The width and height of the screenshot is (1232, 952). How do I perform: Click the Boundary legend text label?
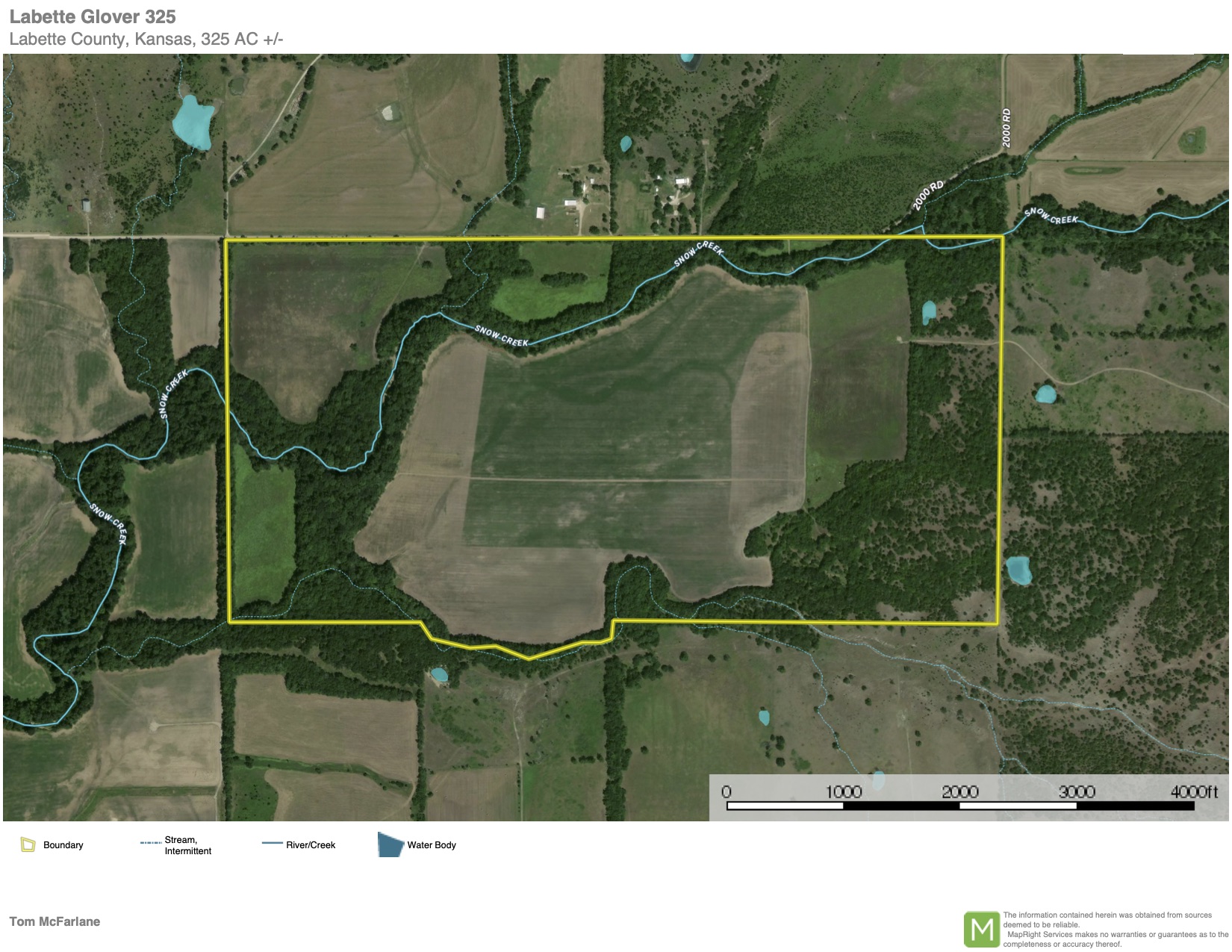pos(63,845)
